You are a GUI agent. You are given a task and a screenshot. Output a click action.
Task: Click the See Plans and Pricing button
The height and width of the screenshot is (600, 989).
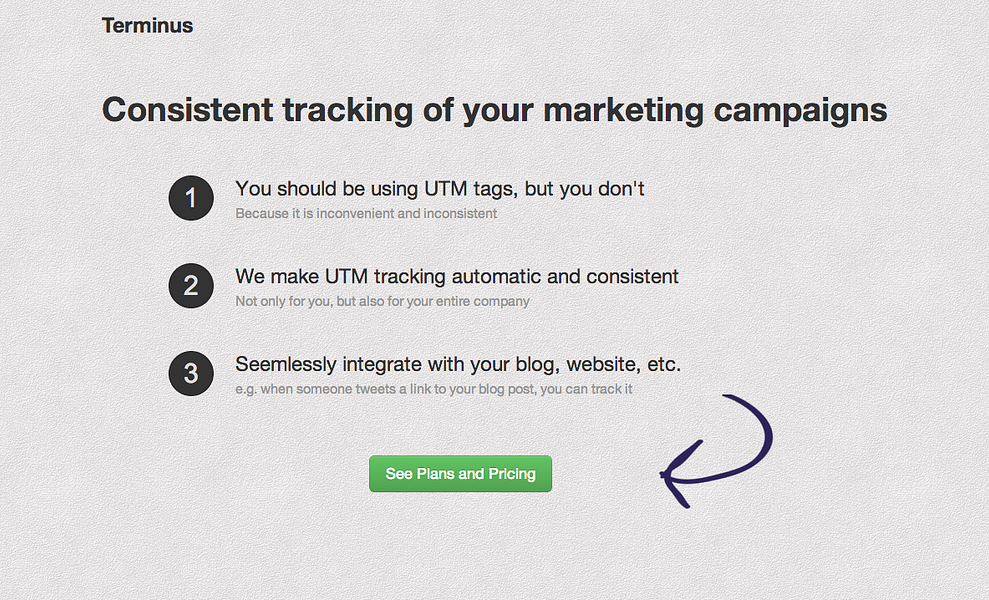coord(460,474)
